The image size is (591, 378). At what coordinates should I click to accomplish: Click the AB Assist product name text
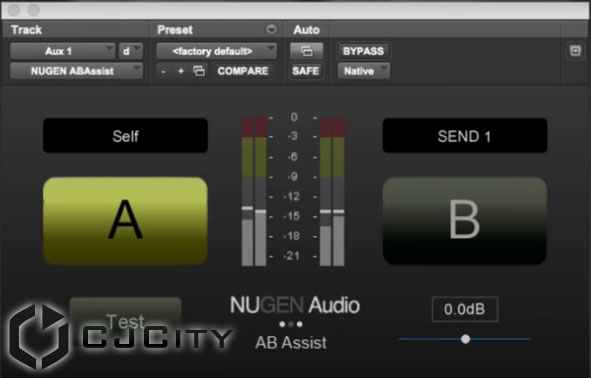click(x=291, y=343)
